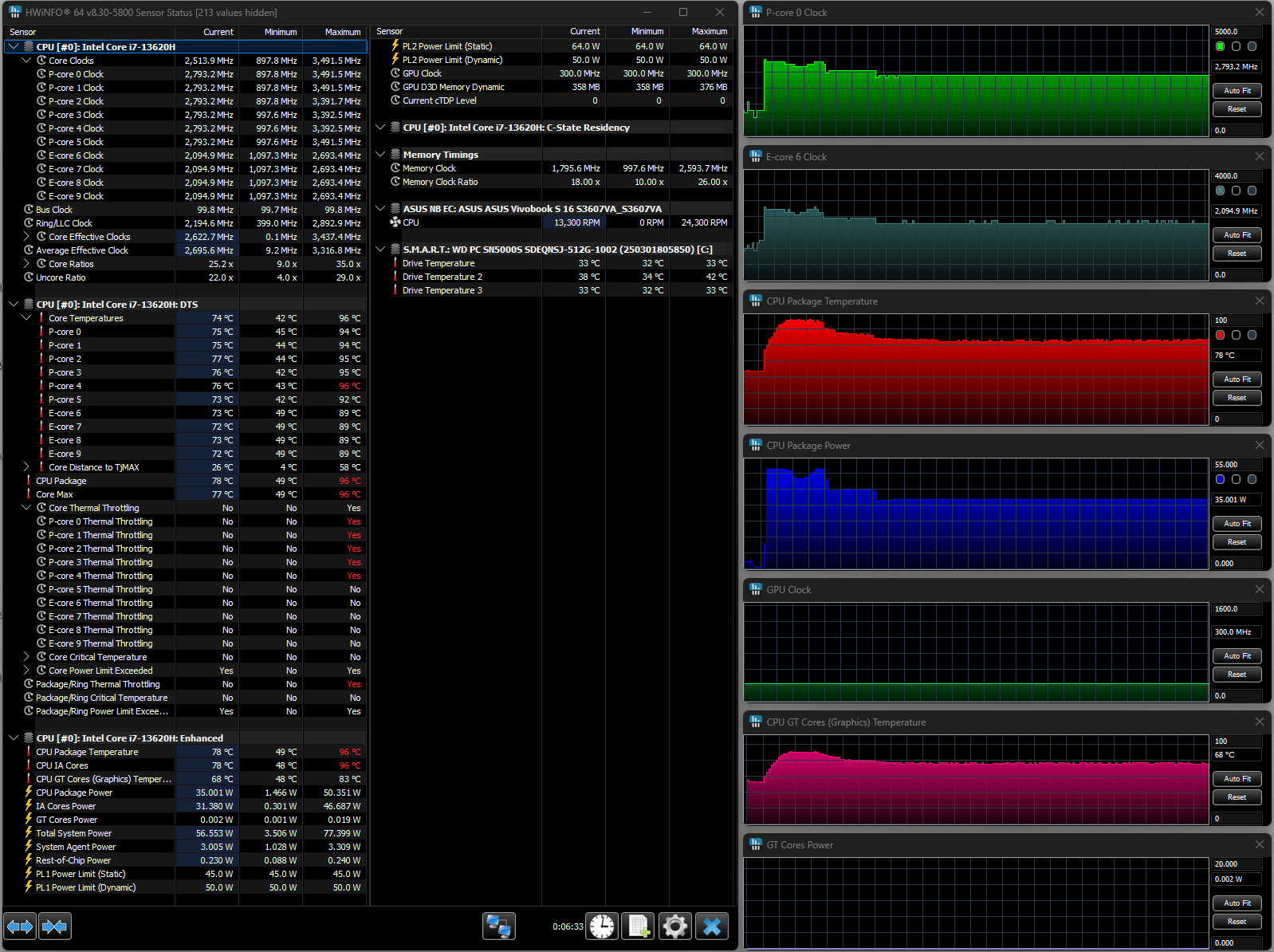Image resolution: width=1274 pixels, height=952 pixels.
Task: Click the shrink sensor columns arrows icon
Action: coord(54,926)
